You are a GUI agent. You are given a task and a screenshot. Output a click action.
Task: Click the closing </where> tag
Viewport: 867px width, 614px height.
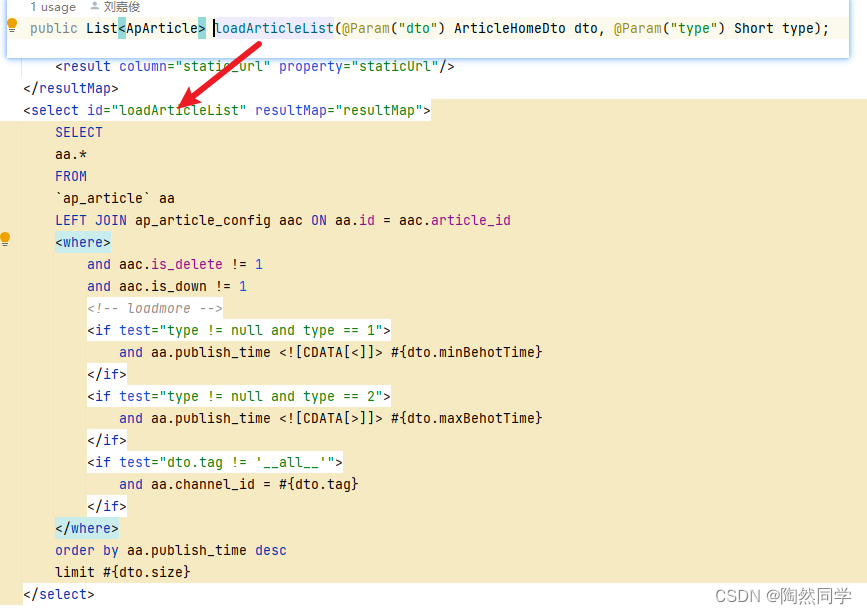(87, 529)
